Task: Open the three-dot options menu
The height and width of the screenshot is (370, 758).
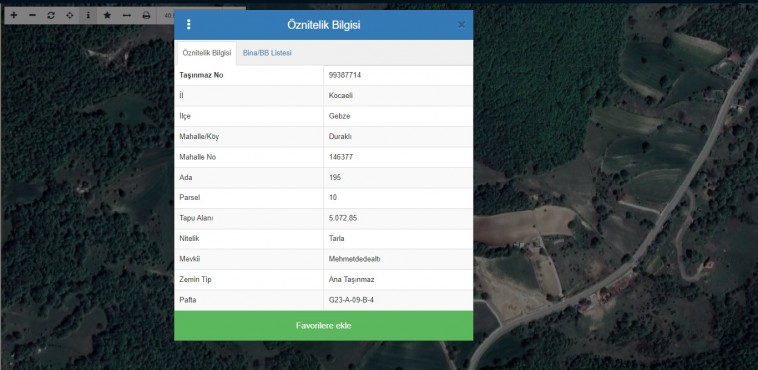Action: [x=189, y=25]
